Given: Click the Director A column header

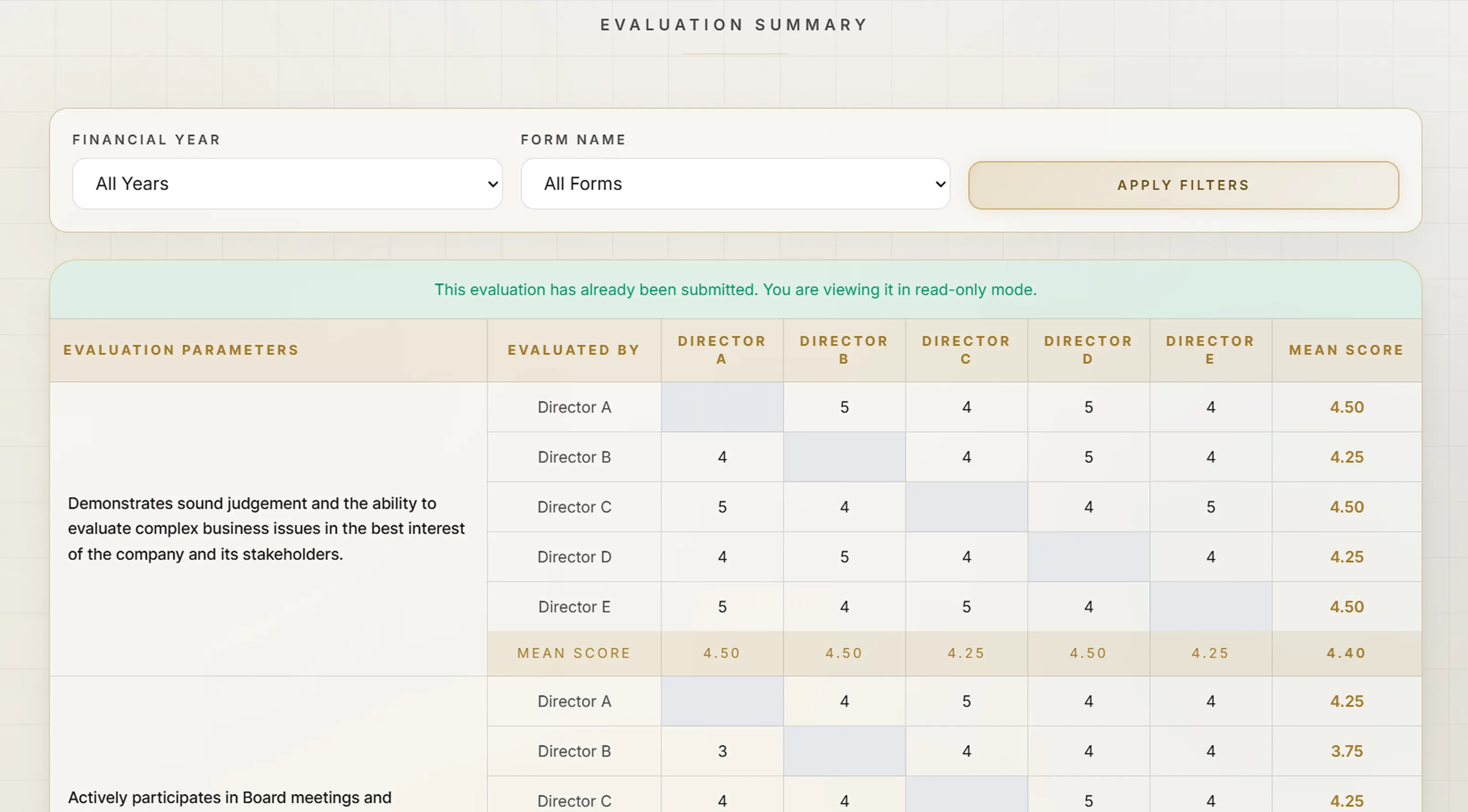Looking at the screenshot, I should coord(722,349).
